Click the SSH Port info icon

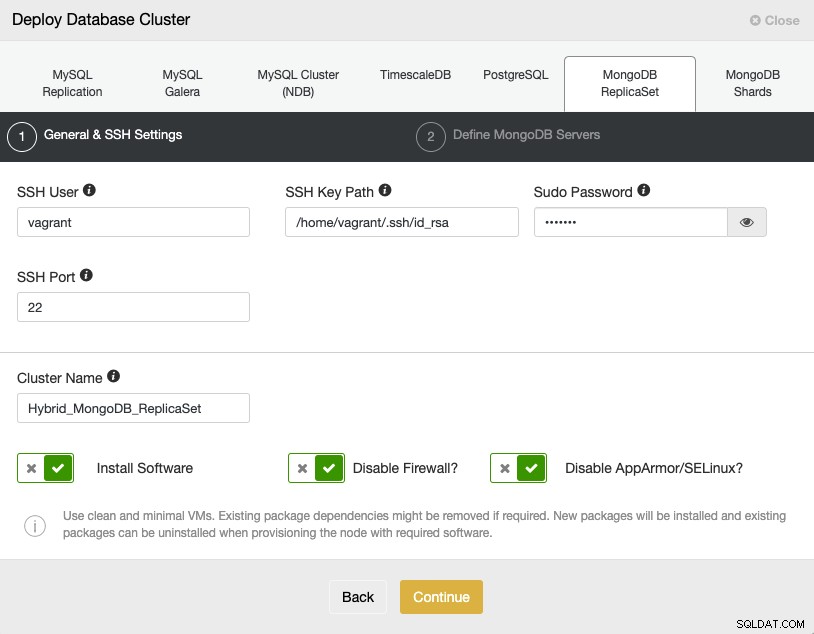click(86, 275)
